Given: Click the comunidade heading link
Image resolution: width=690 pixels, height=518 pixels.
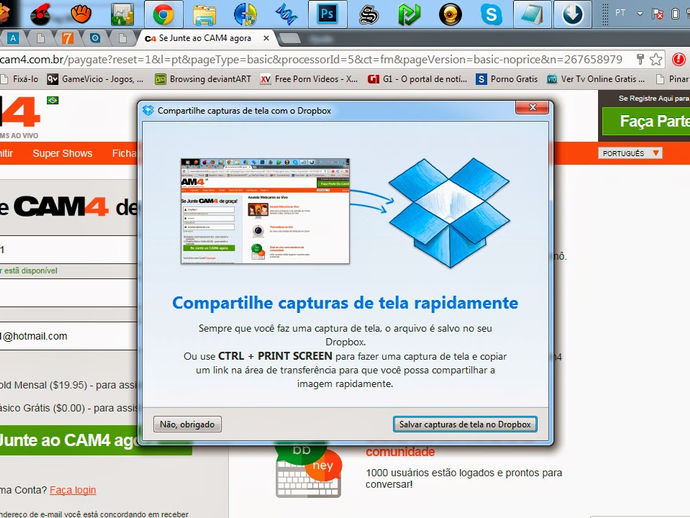Looking at the screenshot, I should coord(400,452).
